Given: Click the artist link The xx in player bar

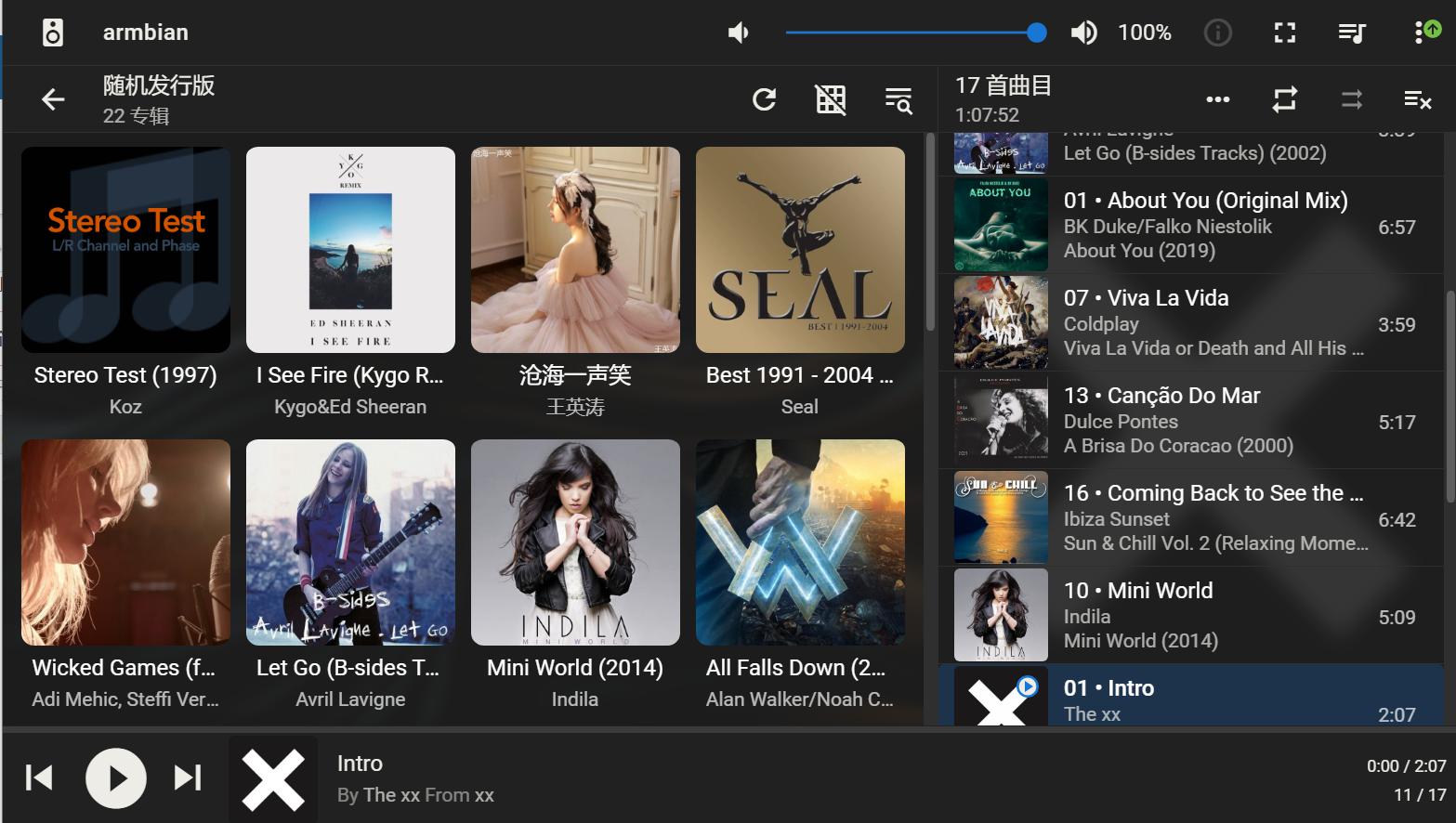Looking at the screenshot, I should [x=391, y=796].
